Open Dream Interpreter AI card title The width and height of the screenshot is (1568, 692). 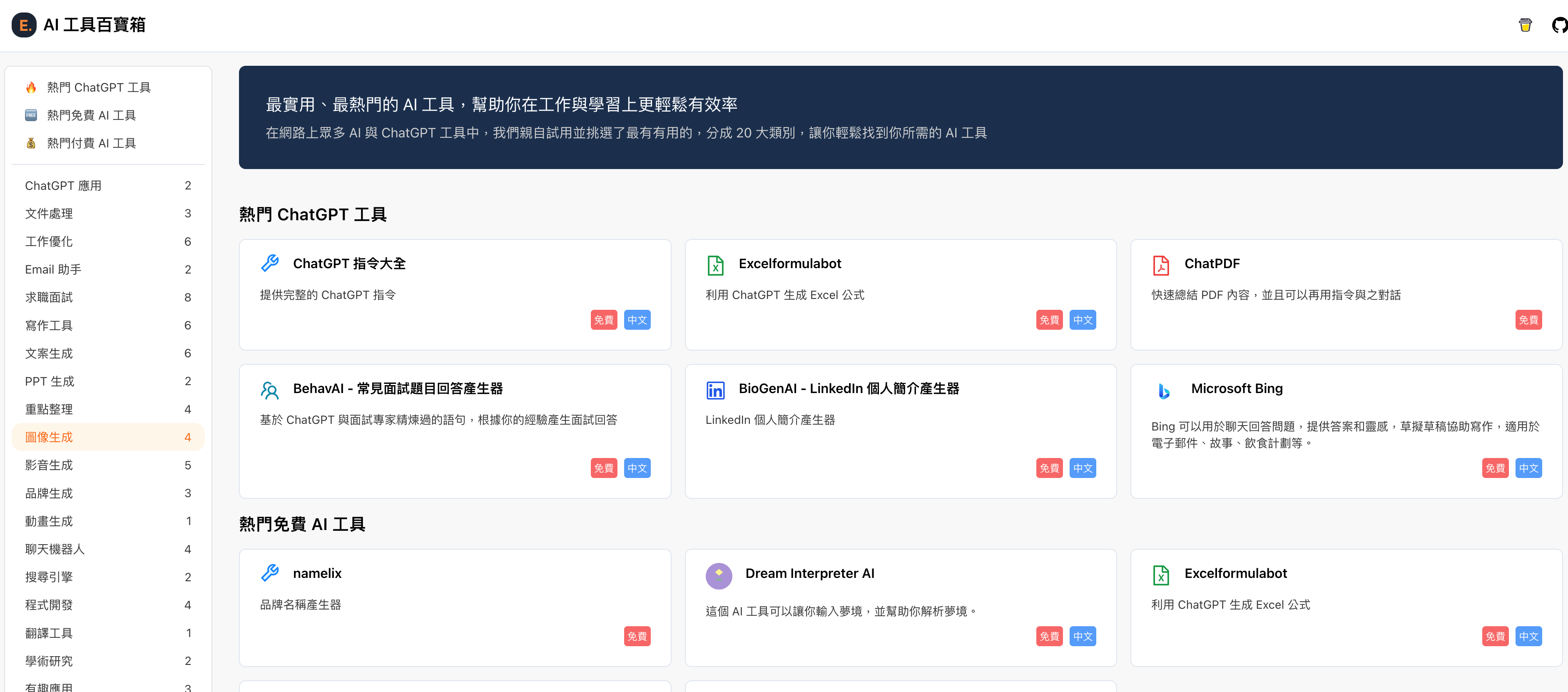(809, 573)
